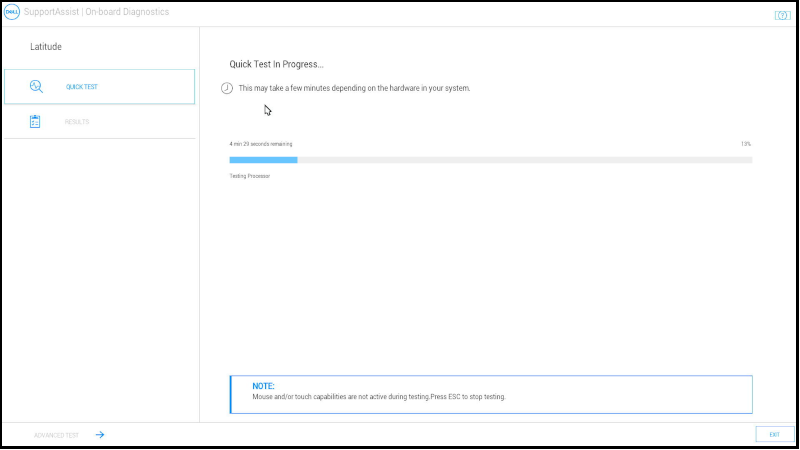Click the SupportAssist On-board Diagnostics title
The width and height of the screenshot is (800, 450).
click(x=98, y=12)
